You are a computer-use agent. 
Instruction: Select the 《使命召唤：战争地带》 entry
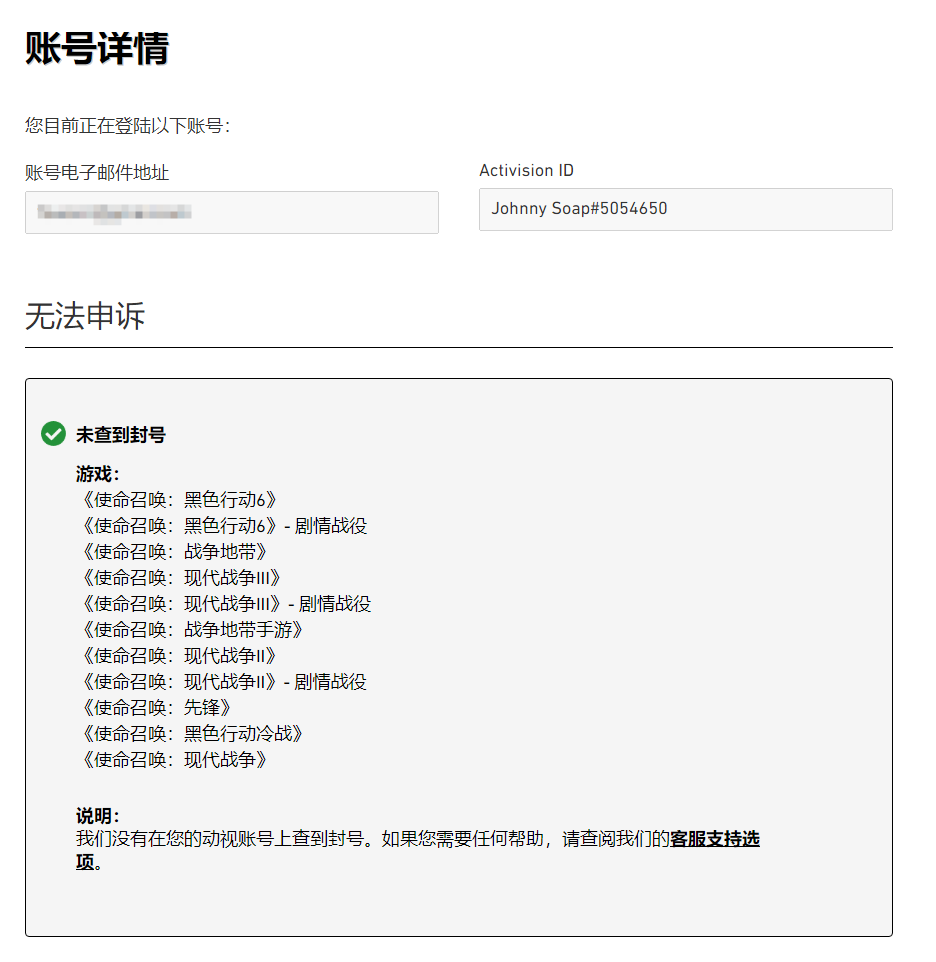point(174,552)
